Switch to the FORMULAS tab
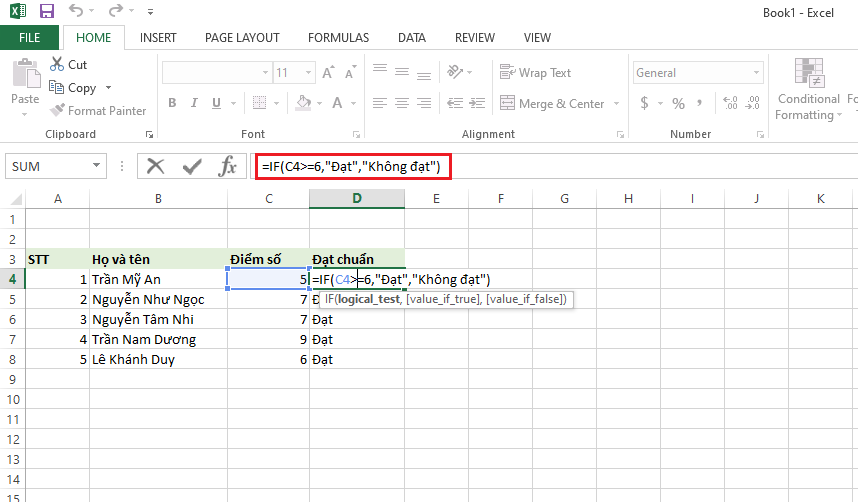The image size is (858, 502). point(338,38)
